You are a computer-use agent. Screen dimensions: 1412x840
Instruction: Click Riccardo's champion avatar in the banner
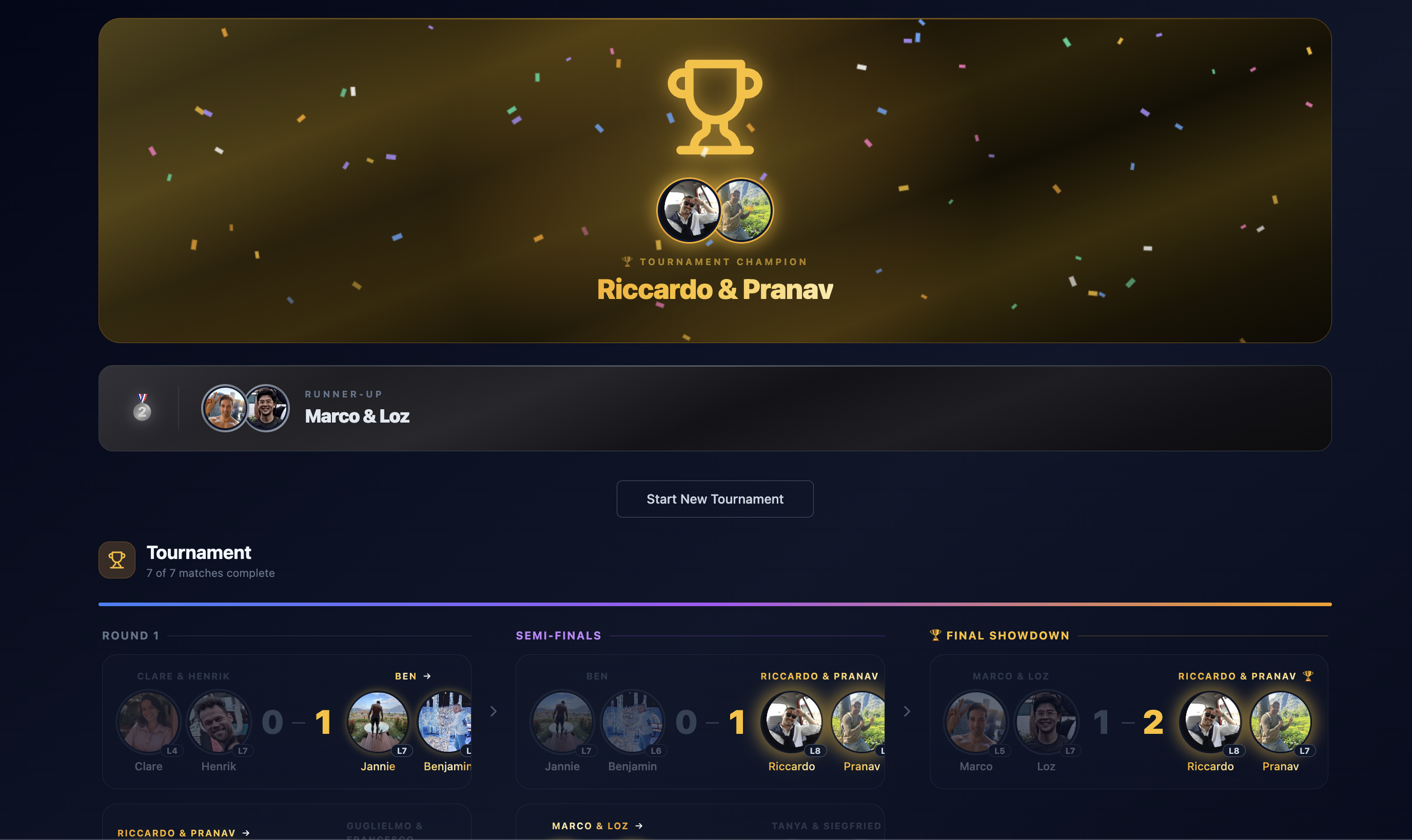pos(689,211)
